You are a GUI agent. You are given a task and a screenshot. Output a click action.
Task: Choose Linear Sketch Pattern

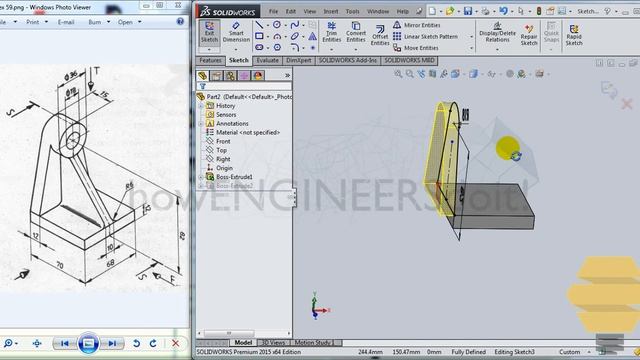(x=425, y=36)
